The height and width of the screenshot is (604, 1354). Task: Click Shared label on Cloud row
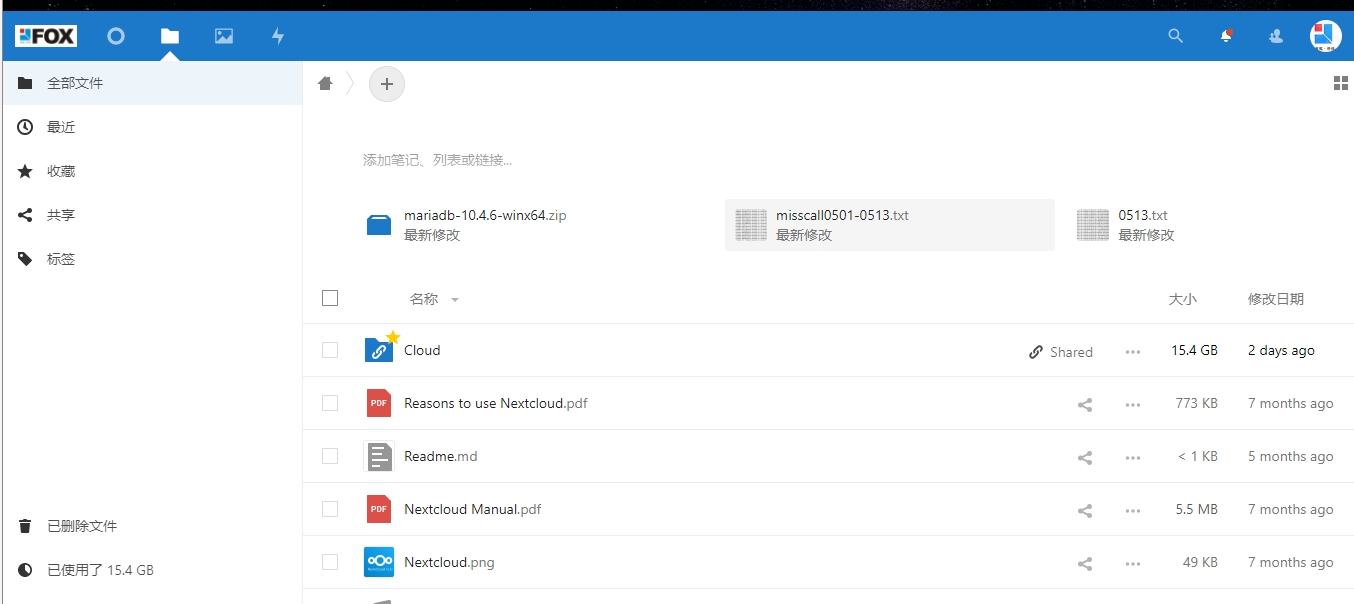(x=1061, y=352)
